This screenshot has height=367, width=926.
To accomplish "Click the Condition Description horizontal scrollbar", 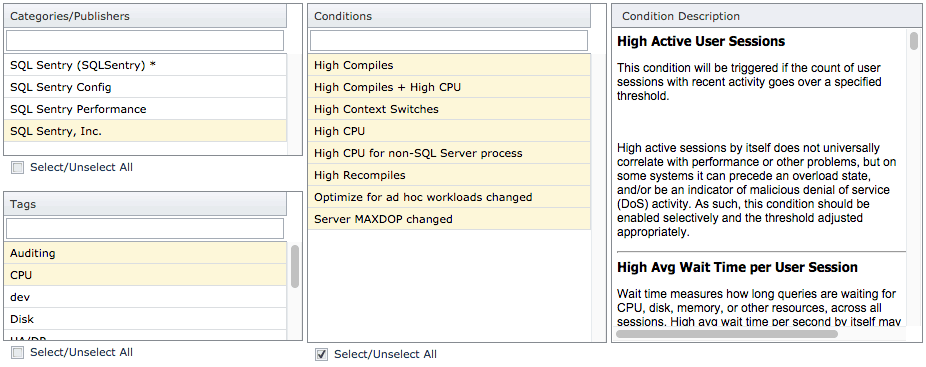I will click(726, 334).
